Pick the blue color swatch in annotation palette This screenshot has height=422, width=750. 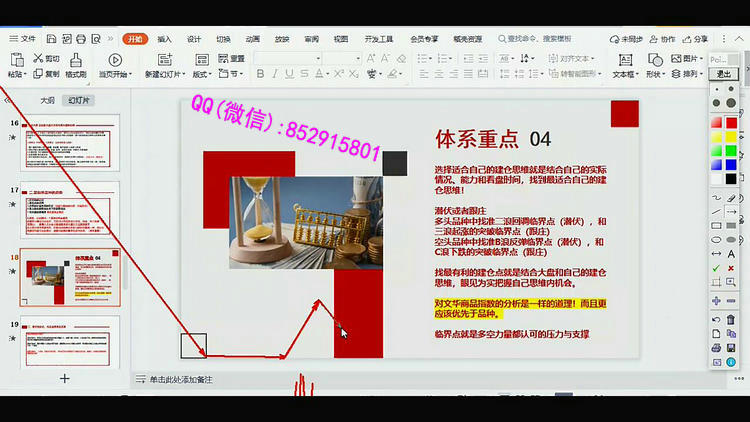732,165
